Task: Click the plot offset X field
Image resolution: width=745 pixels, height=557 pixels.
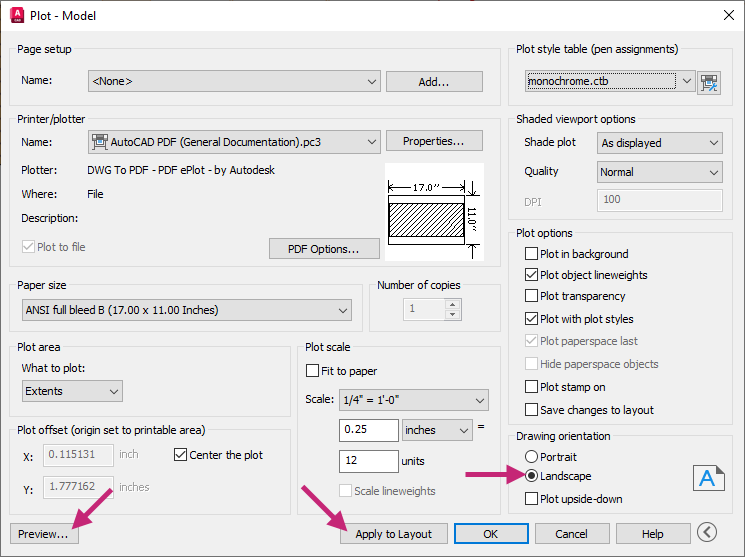Action: [78, 455]
